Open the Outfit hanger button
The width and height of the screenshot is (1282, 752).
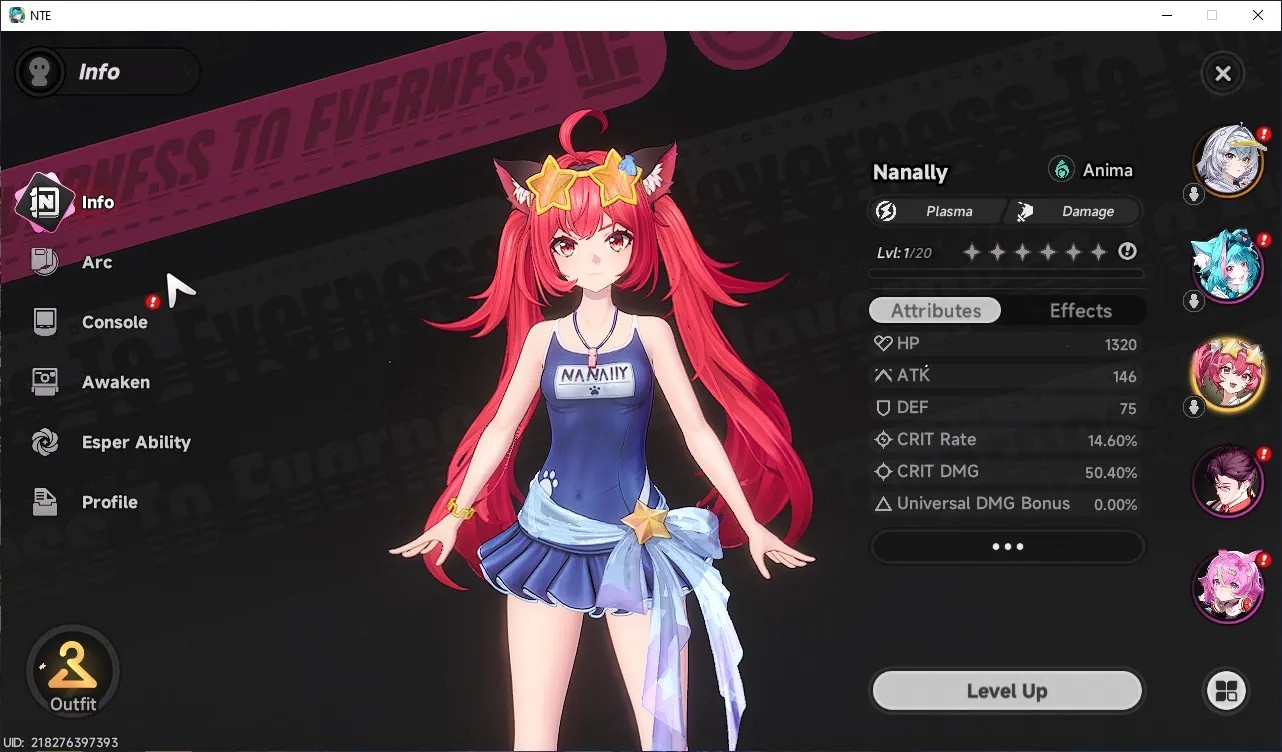72,672
